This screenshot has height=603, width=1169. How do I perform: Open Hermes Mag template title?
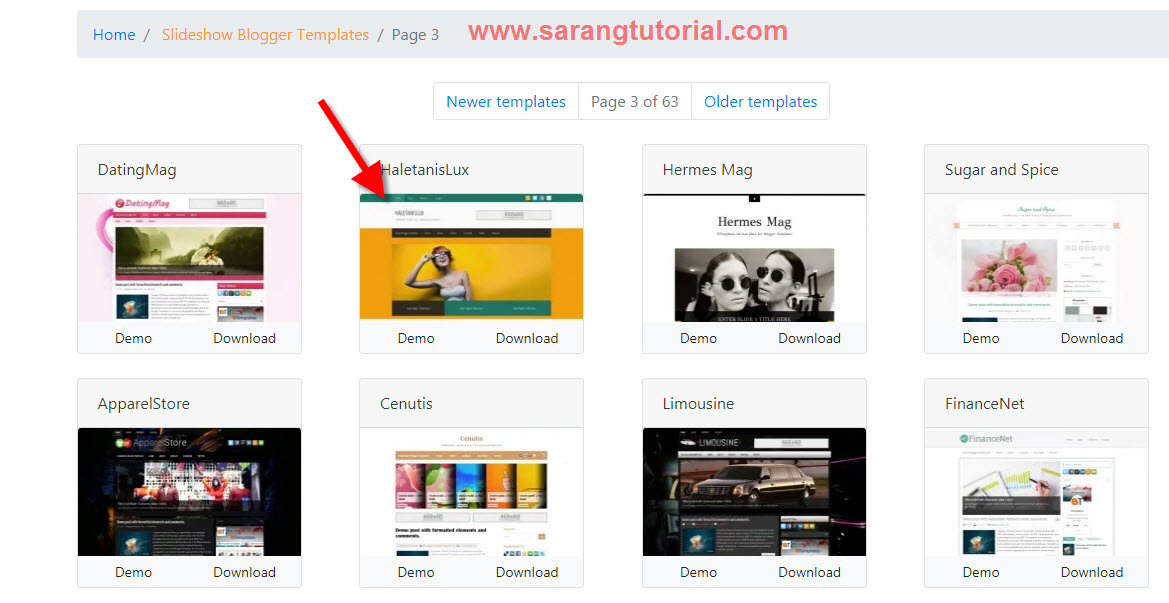click(708, 170)
